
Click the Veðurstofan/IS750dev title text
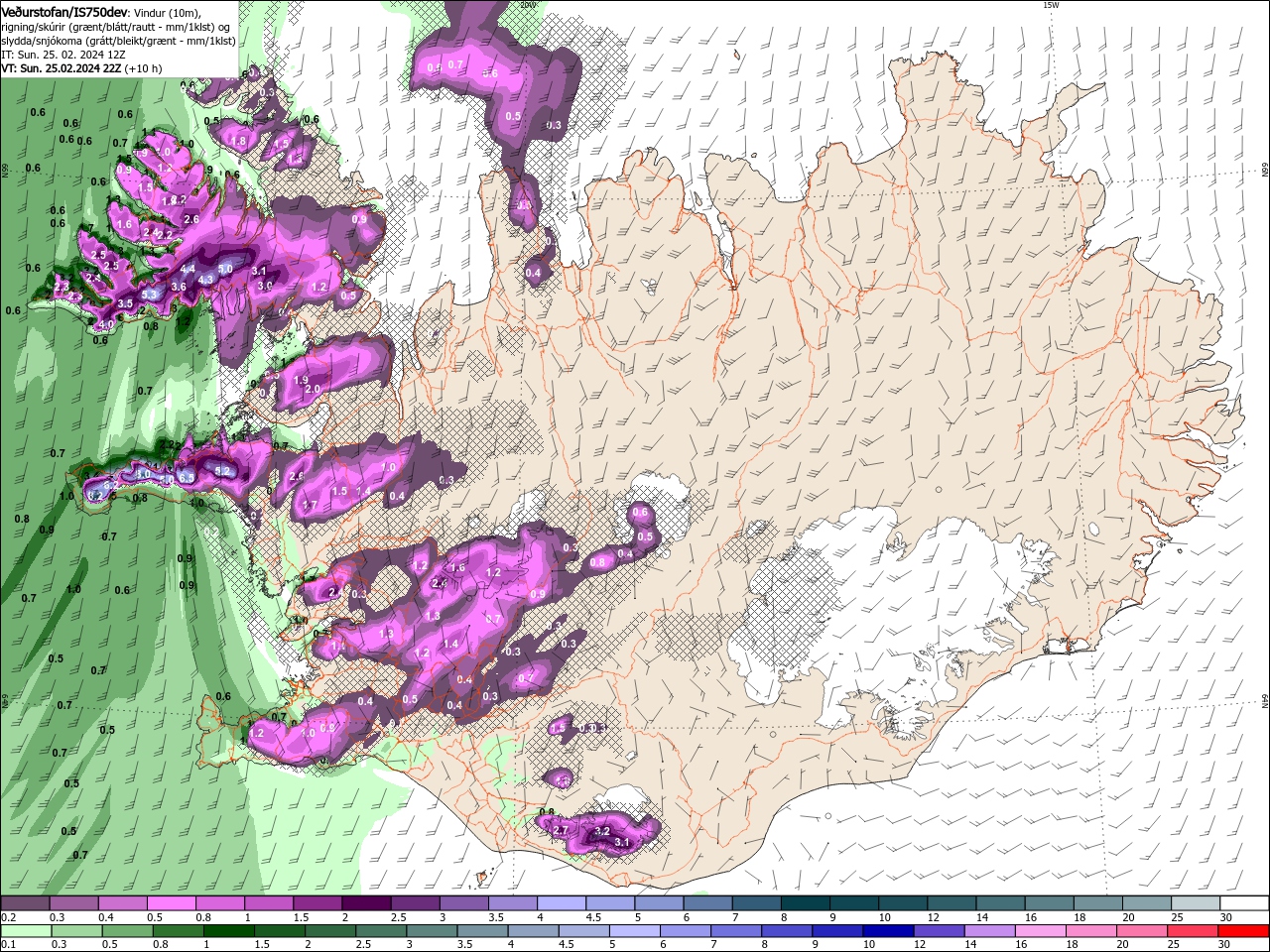point(64,12)
